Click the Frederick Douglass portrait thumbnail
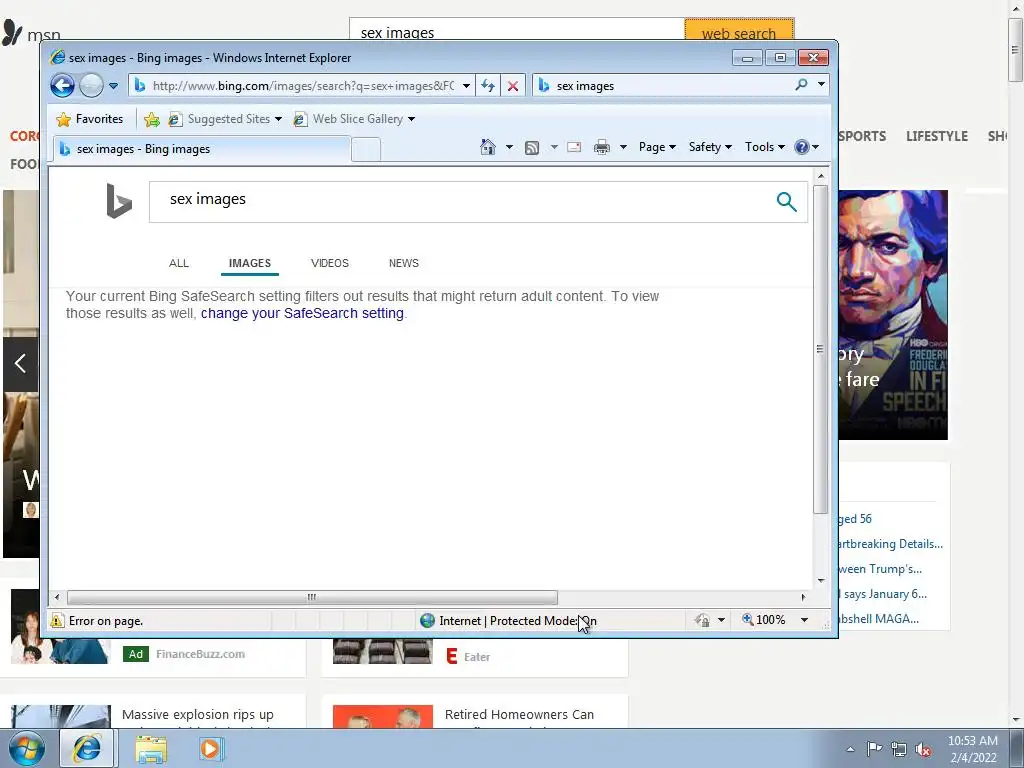1024x768 pixels. click(x=893, y=315)
